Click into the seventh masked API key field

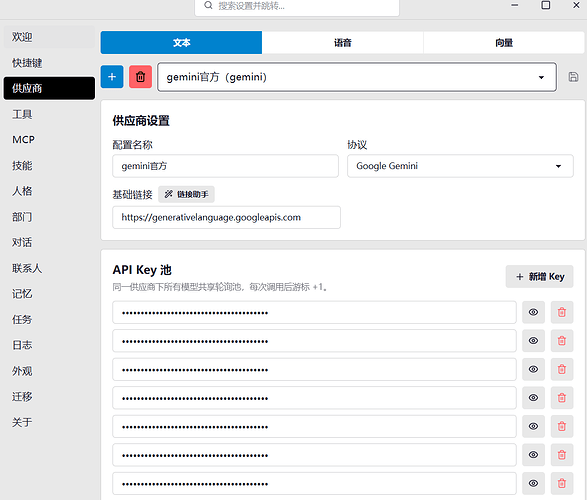314,483
